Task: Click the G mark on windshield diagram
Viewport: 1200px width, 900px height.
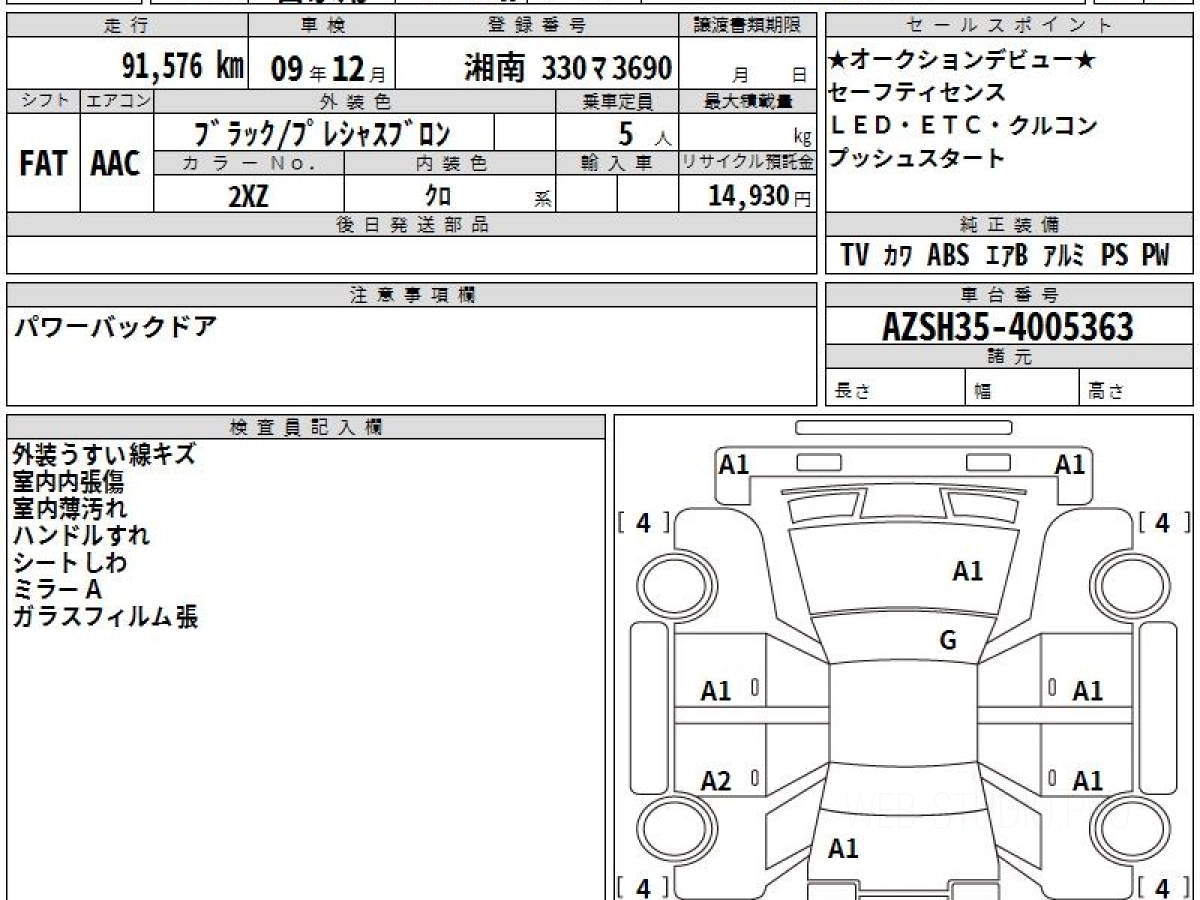Action: (x=948, y=641)
